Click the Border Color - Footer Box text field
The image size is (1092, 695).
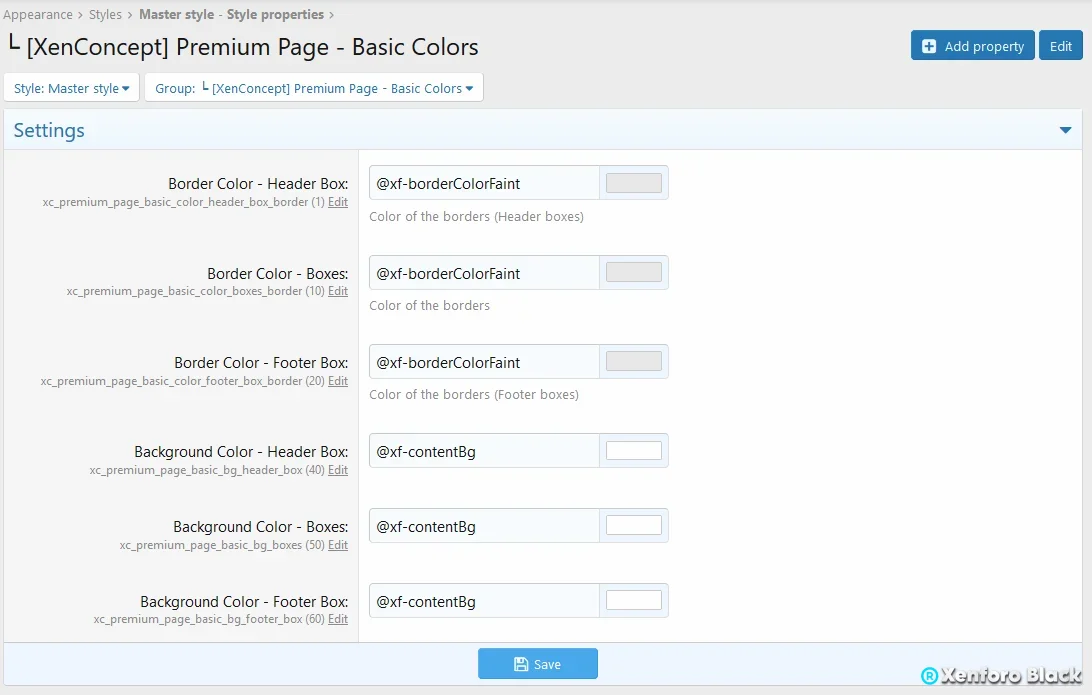484,362
